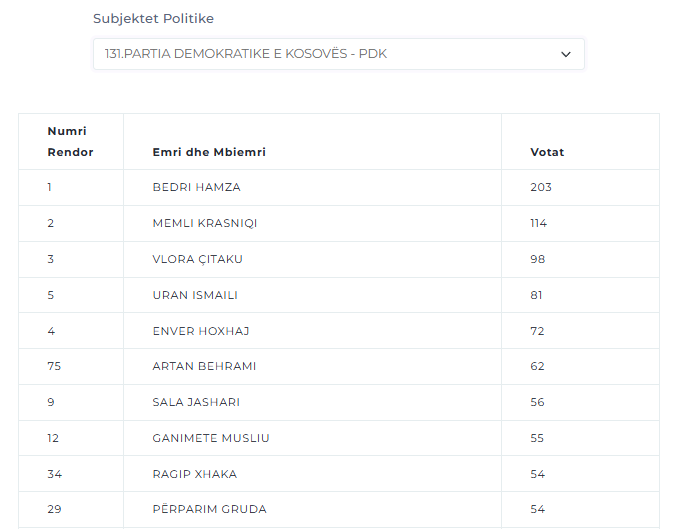Click the Numri Rendor column header
679x529 pixels.
coord(70,142)
